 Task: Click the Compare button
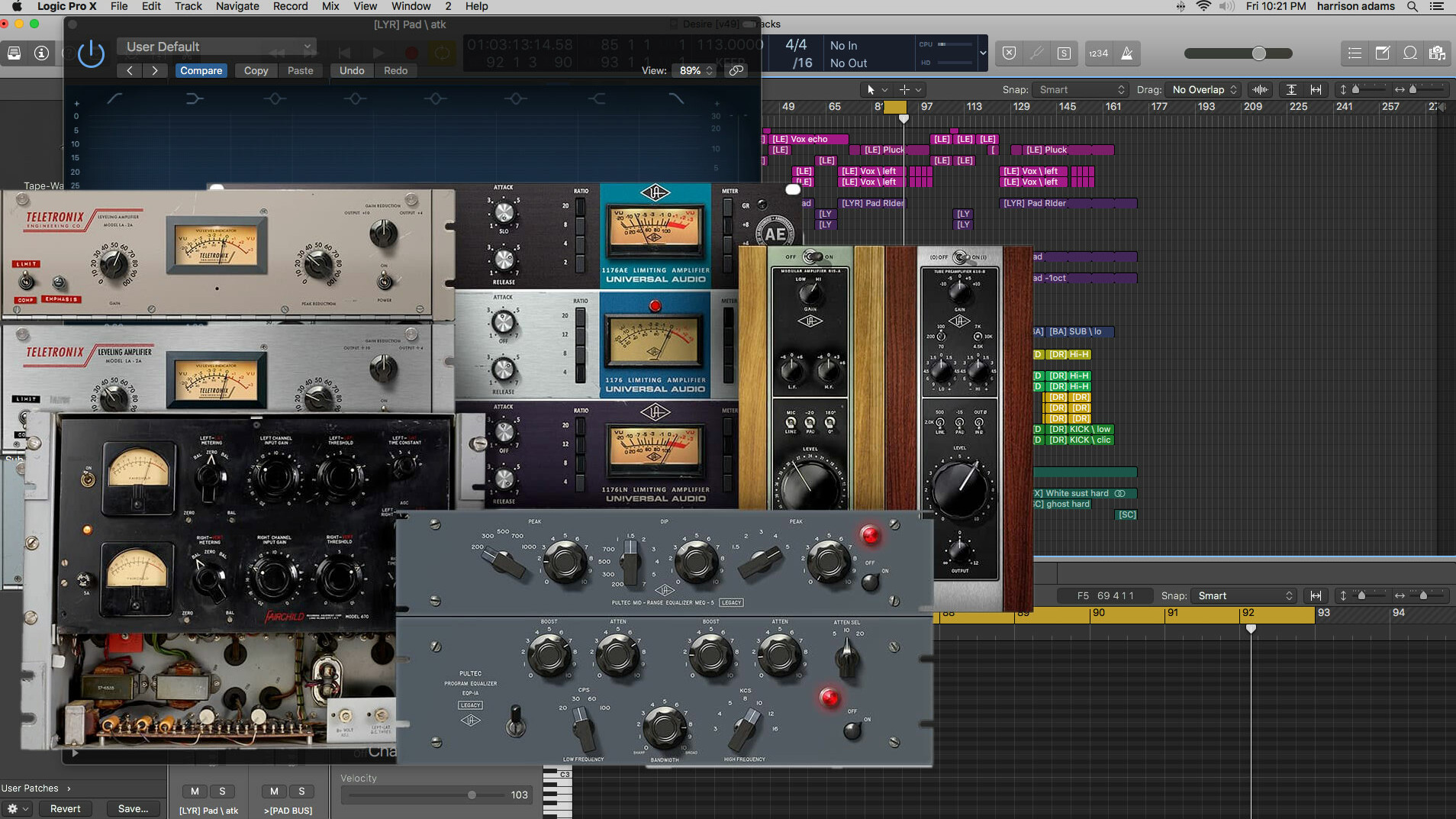tap(201, 70)
